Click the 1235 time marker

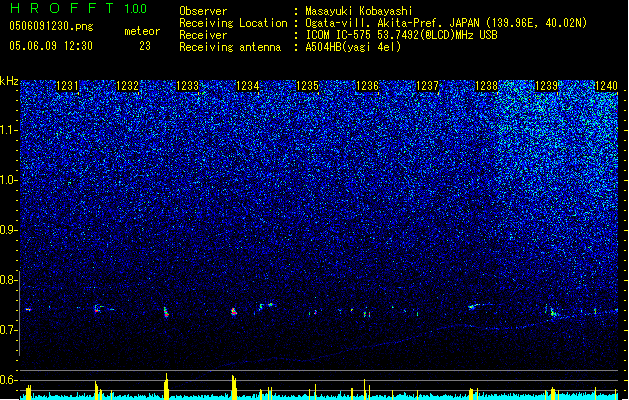point(307,86)
